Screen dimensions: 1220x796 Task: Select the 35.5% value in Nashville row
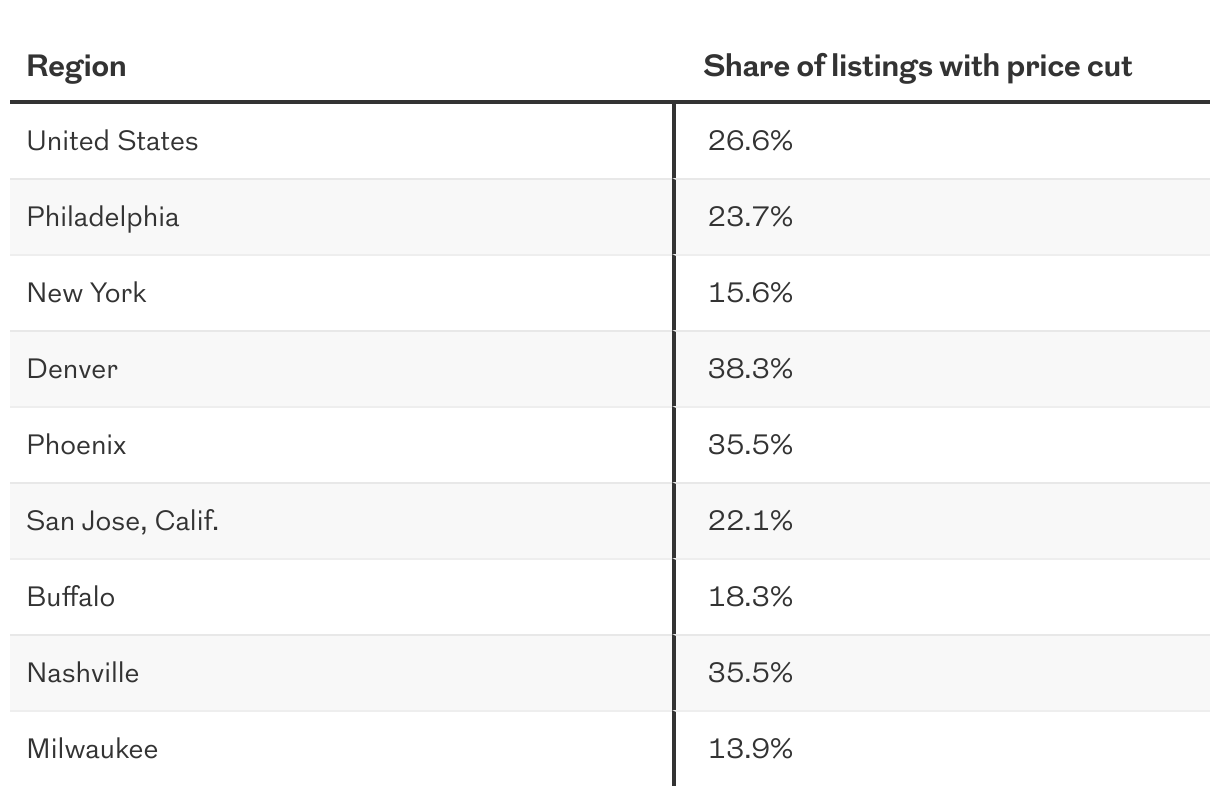pyautogui.click(x=750, y=673)
